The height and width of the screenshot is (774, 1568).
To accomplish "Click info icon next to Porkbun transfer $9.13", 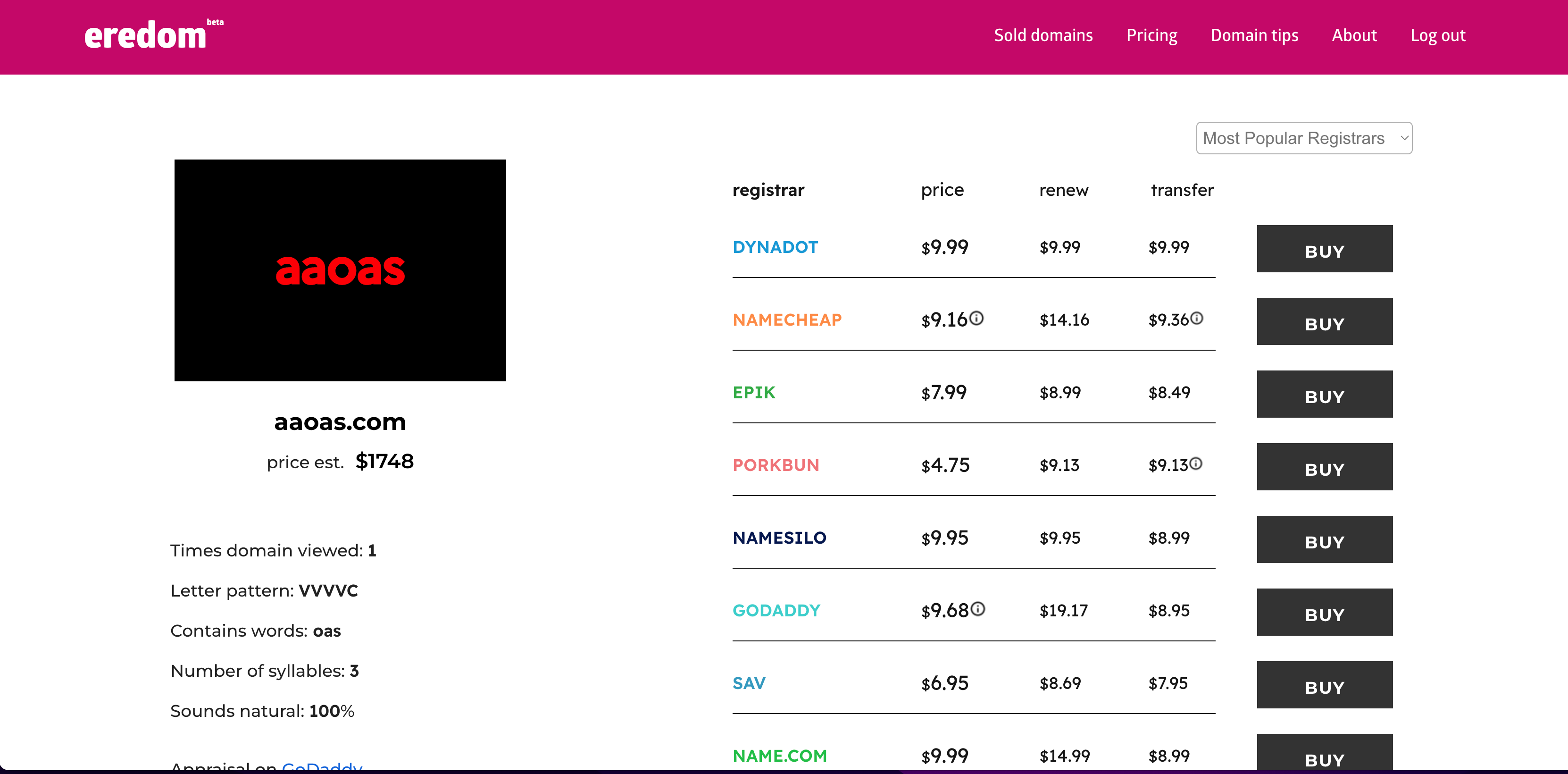I will coord(1196,463).
